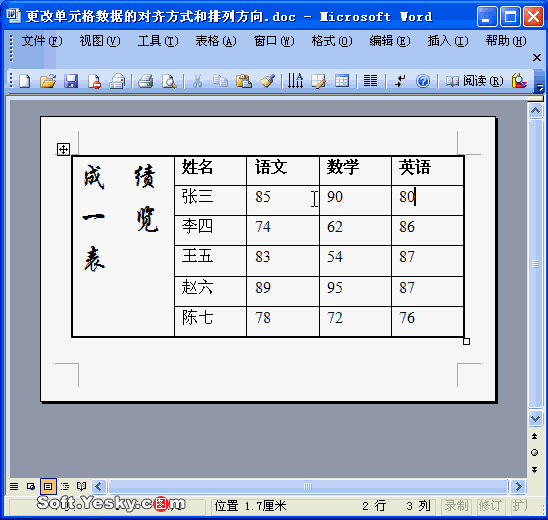The width and height of the screenshot is (548, 520).
Task: Toggle the 录制 indicator in the status bar
Action: (x=456, y=506)
